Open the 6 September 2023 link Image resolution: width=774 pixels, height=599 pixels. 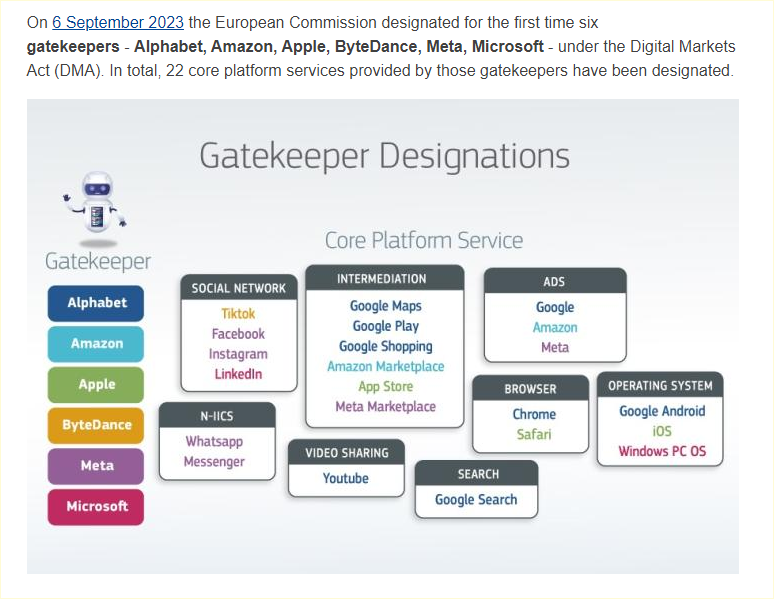coord(118,23)
